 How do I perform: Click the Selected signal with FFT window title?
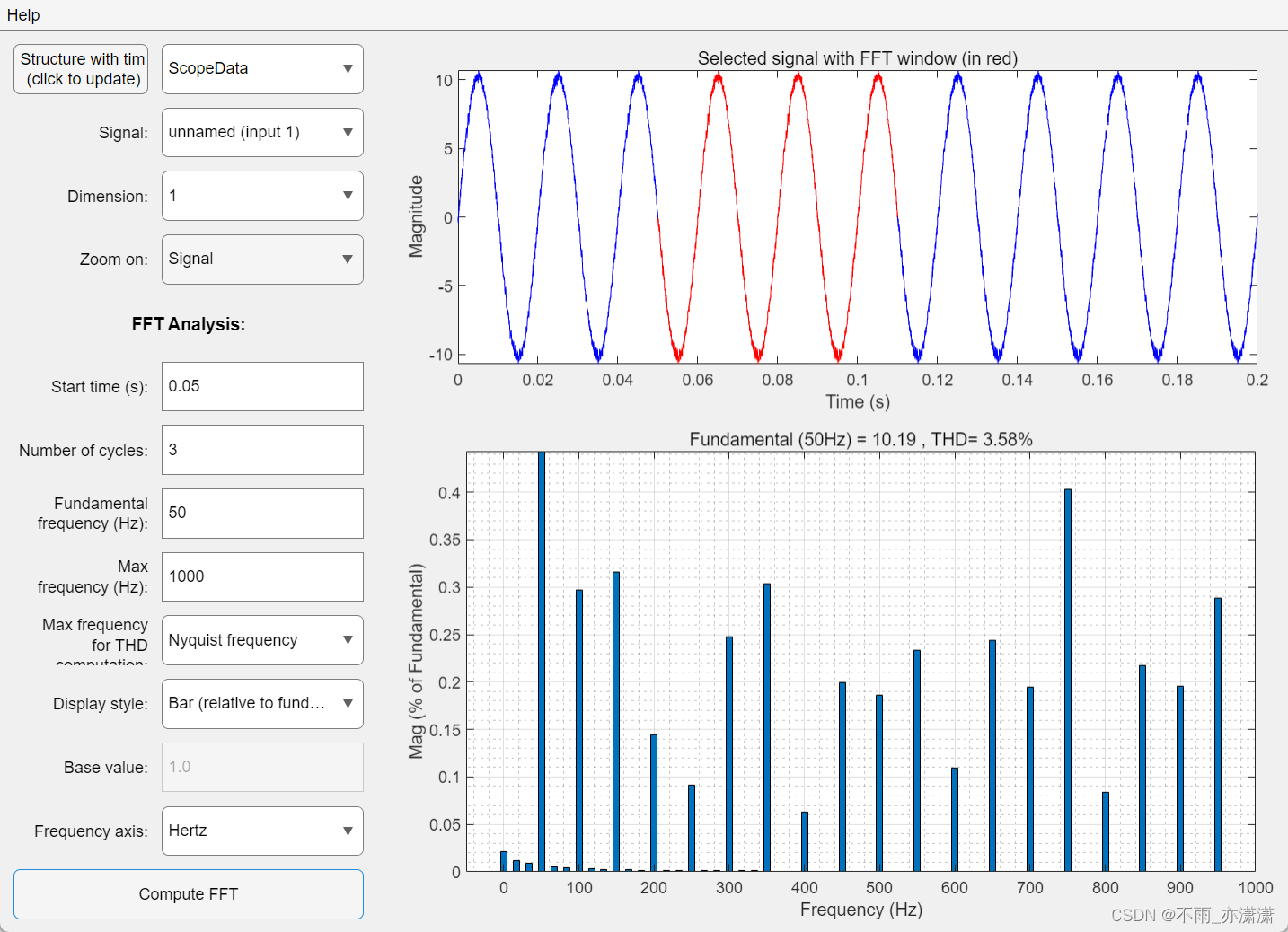tap(858, 58)
